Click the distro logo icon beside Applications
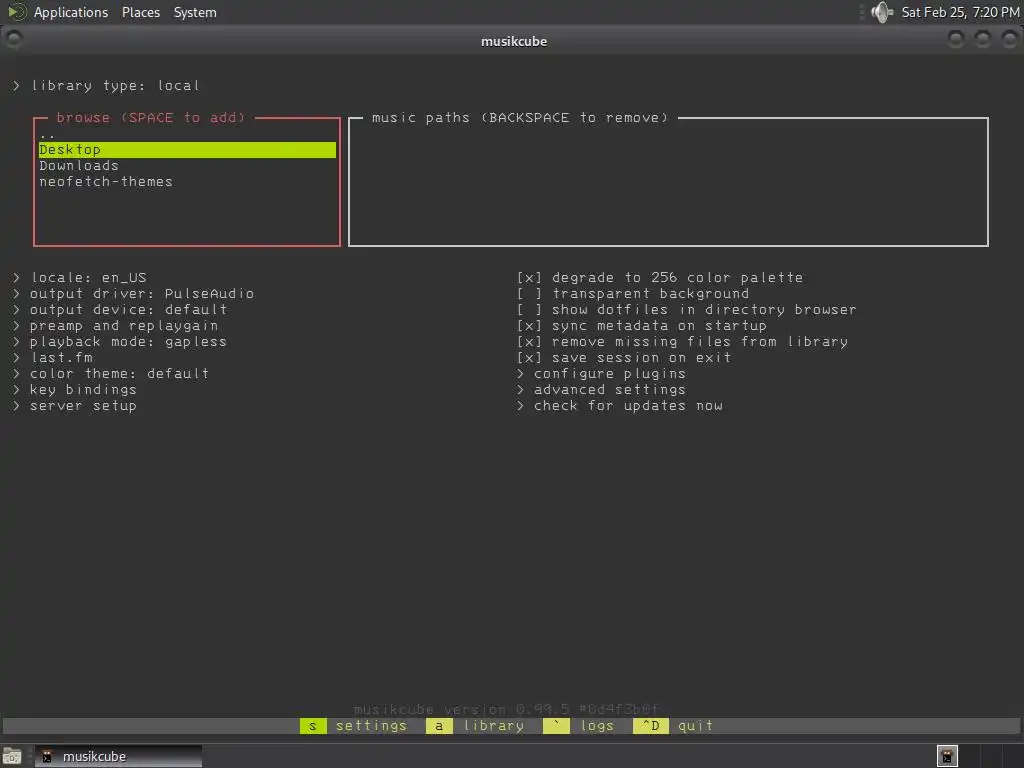The width and height of the screenshot is (1024, 768). click(16, 12)
